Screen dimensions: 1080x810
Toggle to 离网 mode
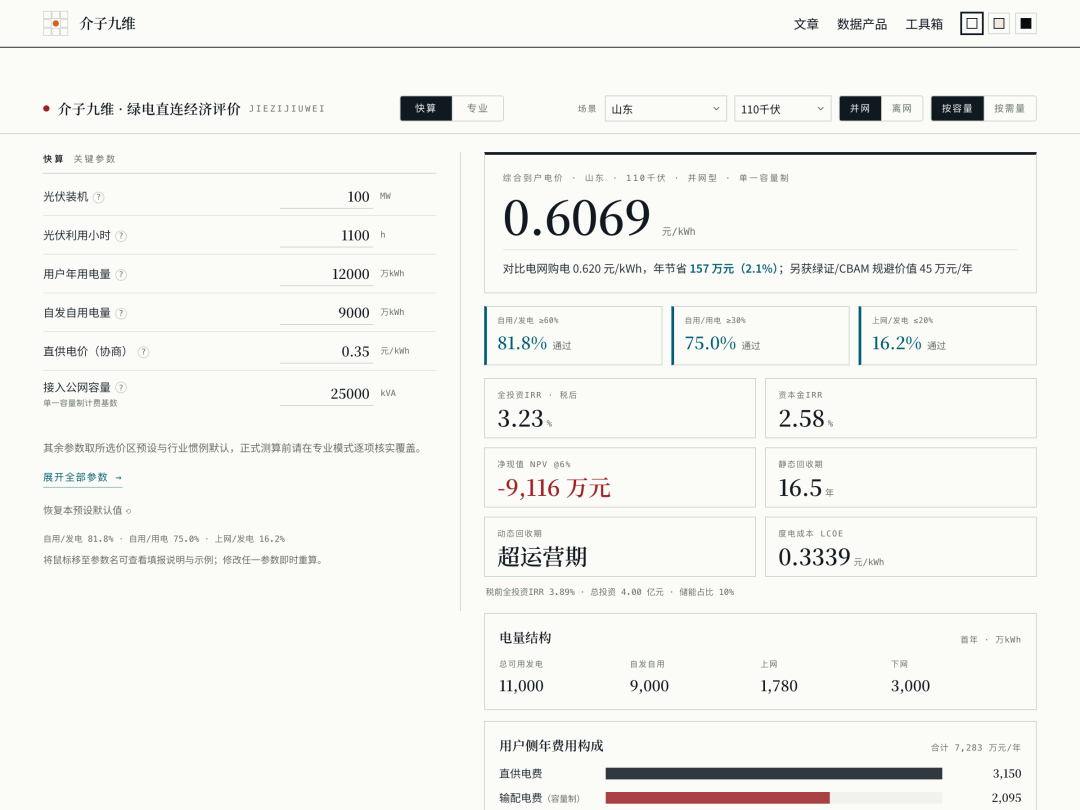coord(902,108)
